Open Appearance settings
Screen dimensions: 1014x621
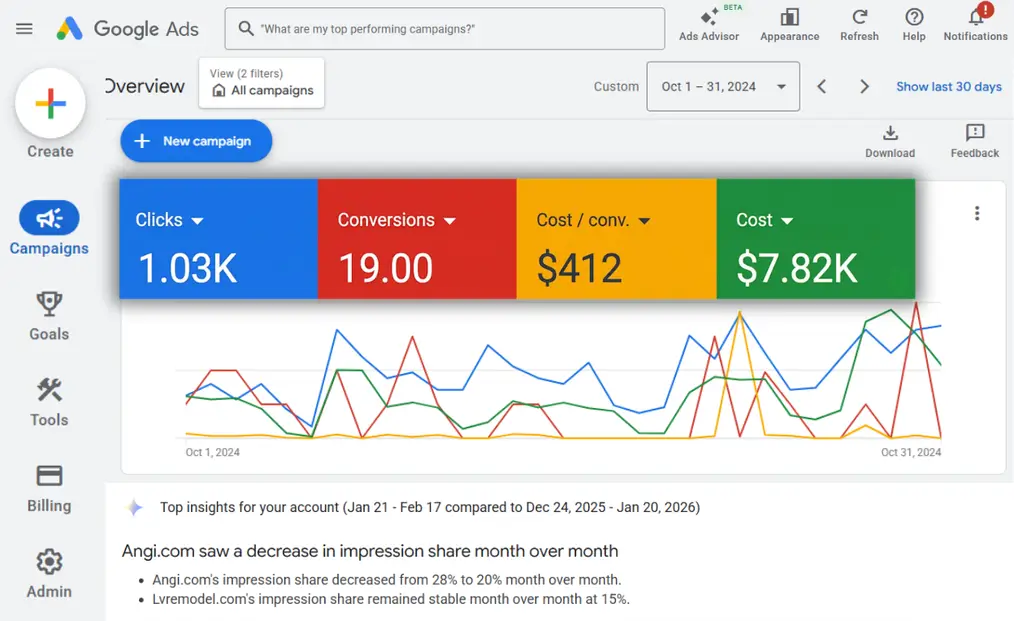tap(789, 25)
